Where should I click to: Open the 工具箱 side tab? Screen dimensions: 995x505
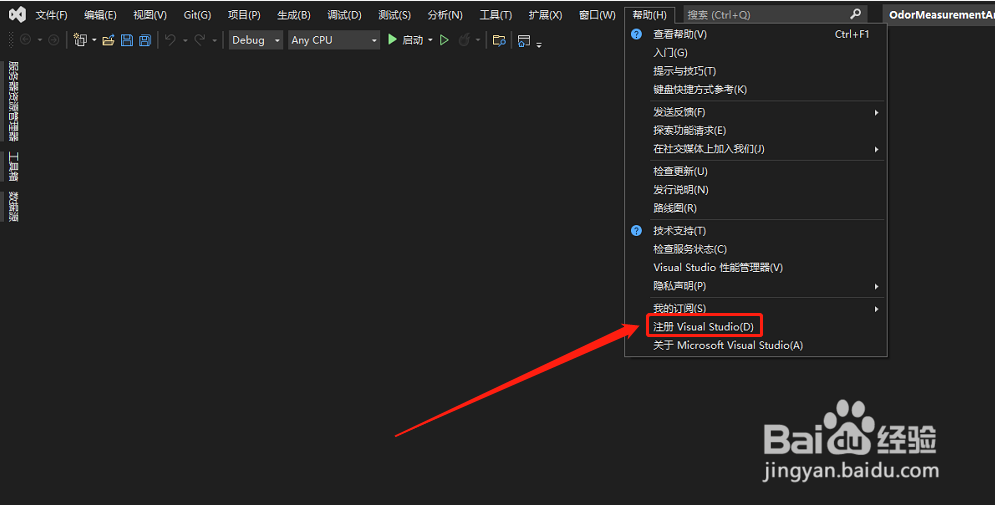[x=13, y=166]
